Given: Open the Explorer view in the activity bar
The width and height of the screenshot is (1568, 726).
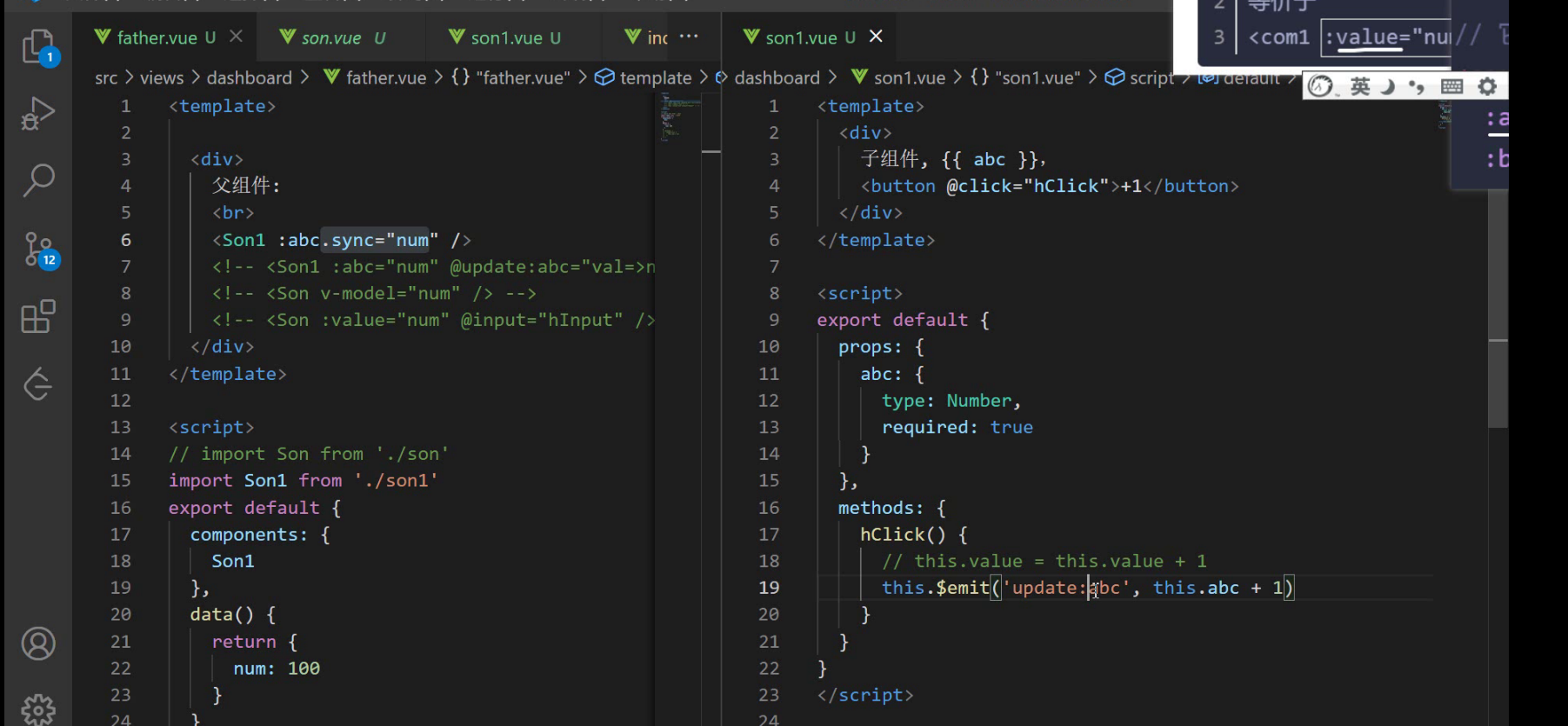Looking at the screenshot, I should coord(38,46).
